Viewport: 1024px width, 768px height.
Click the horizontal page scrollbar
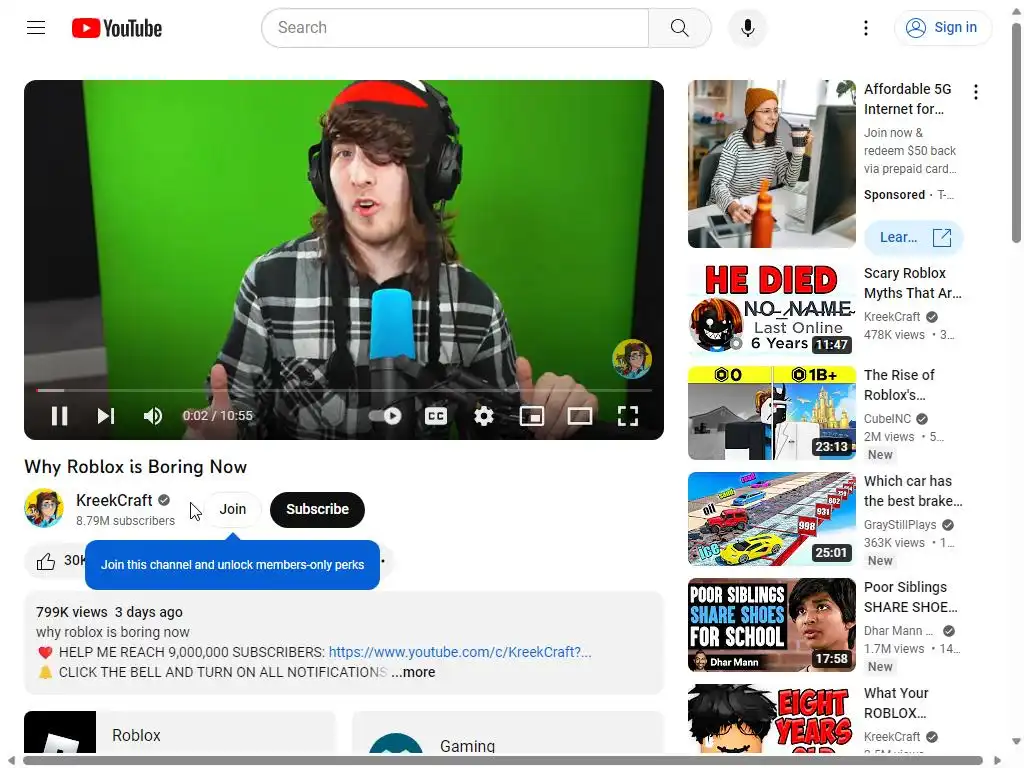[x=503, y=761]
